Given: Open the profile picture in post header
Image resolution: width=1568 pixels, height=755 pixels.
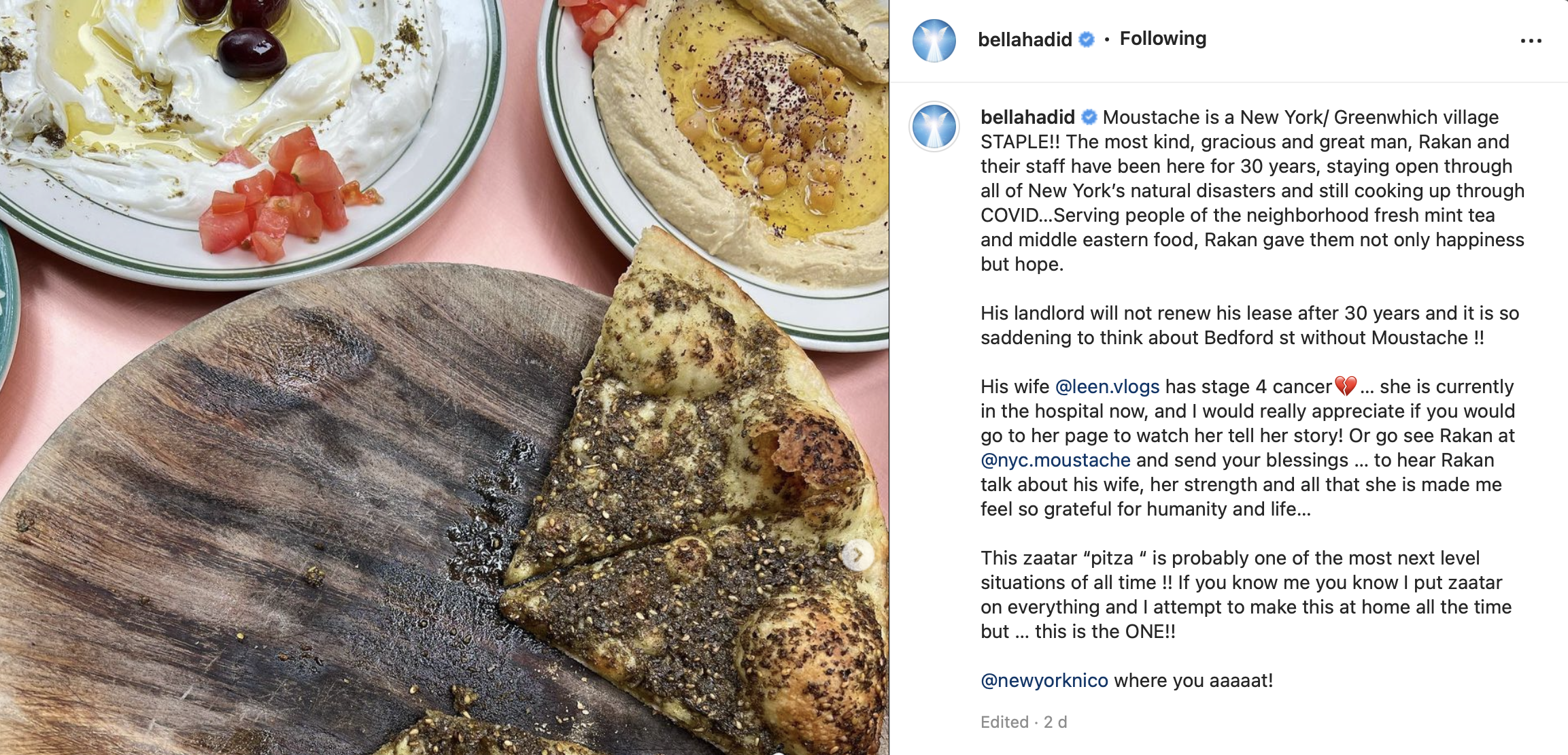Looking at the screenshot, I should point(934,41).
